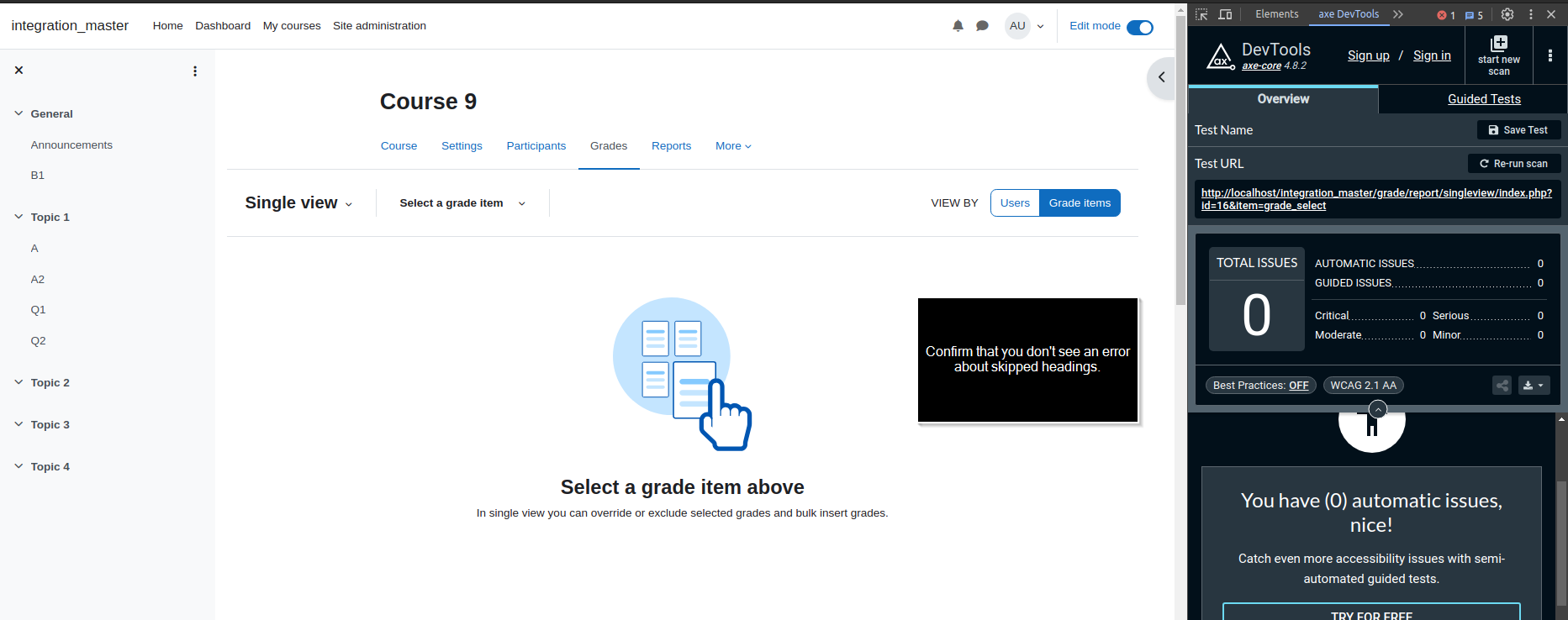Viewport: 1568px width, 620px height.
Task: Open the DevTools customize three-dot menu
Action: [1531, 14]
